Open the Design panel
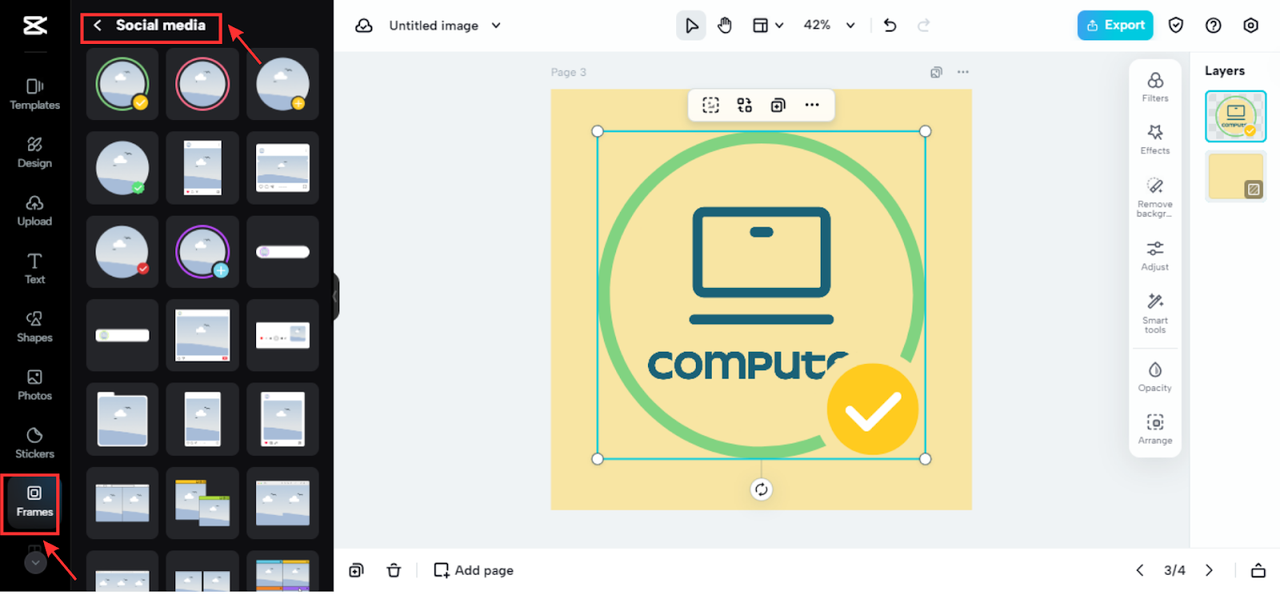Image resolution: width=1280 pixels, height=595 pixels. (35, 152)
